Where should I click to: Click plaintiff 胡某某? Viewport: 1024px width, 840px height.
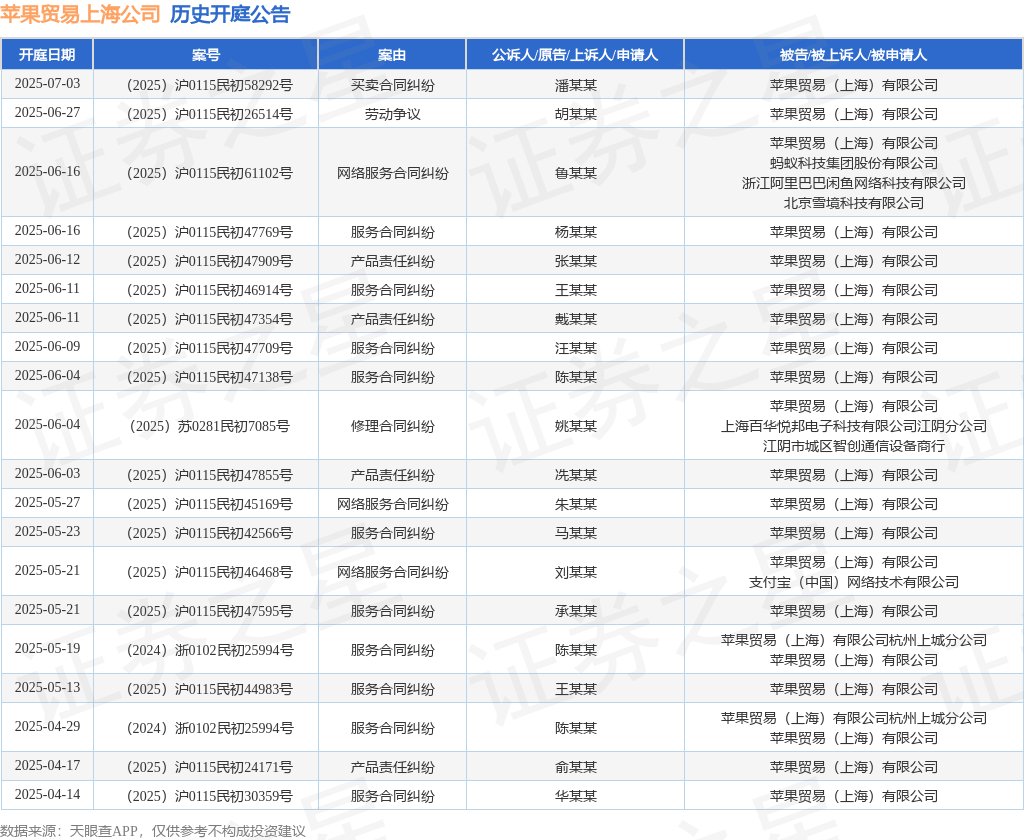575,114
